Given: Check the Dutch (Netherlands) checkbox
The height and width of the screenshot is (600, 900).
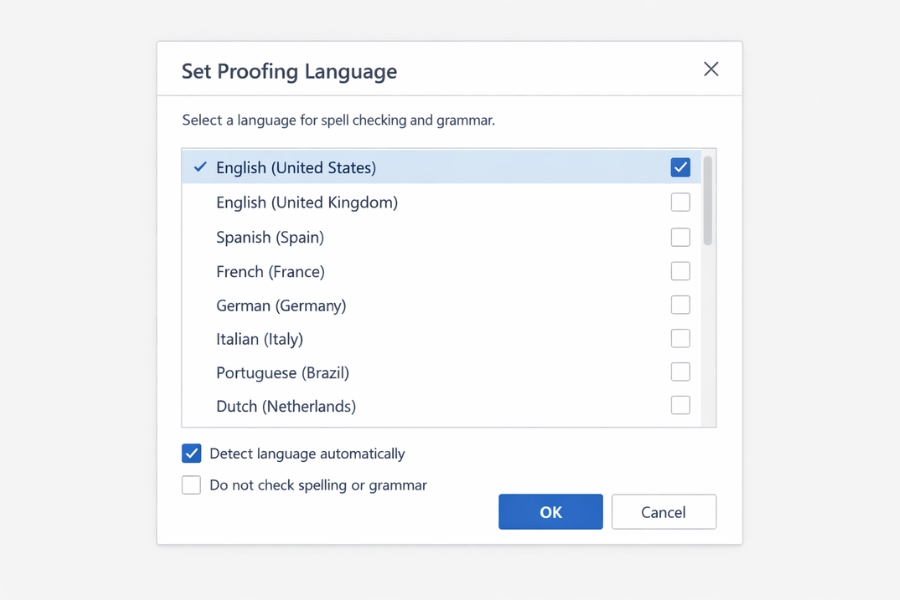Looking at the screenshot, I should tap(680, 406).
